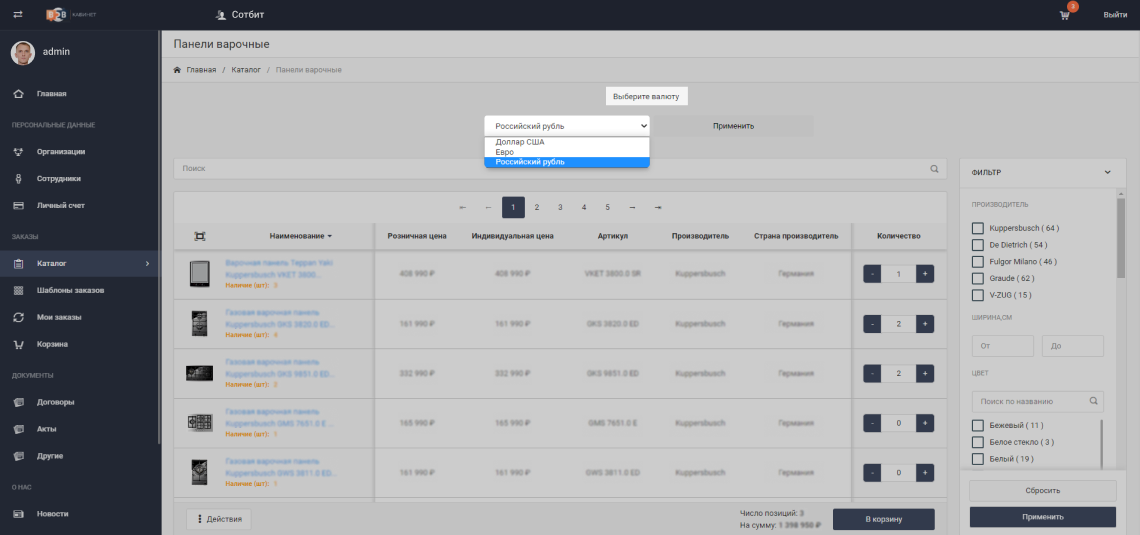The image size is (1140, 535).
Task: Click Сбросить in filter panel
Action: 1043,491
